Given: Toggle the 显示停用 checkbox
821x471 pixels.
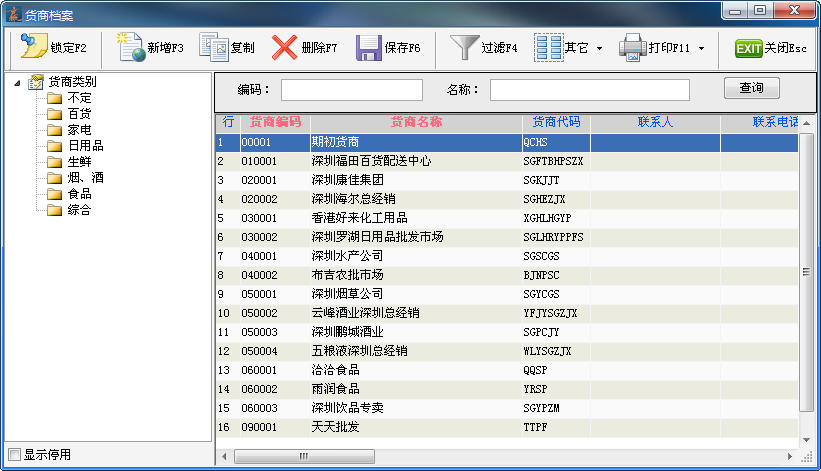Looking at the screenshot, I should click(14, 454).
